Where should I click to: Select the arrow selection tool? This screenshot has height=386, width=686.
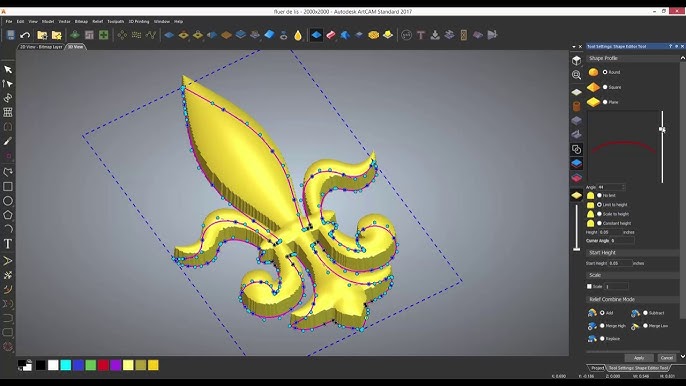(8, 70)
